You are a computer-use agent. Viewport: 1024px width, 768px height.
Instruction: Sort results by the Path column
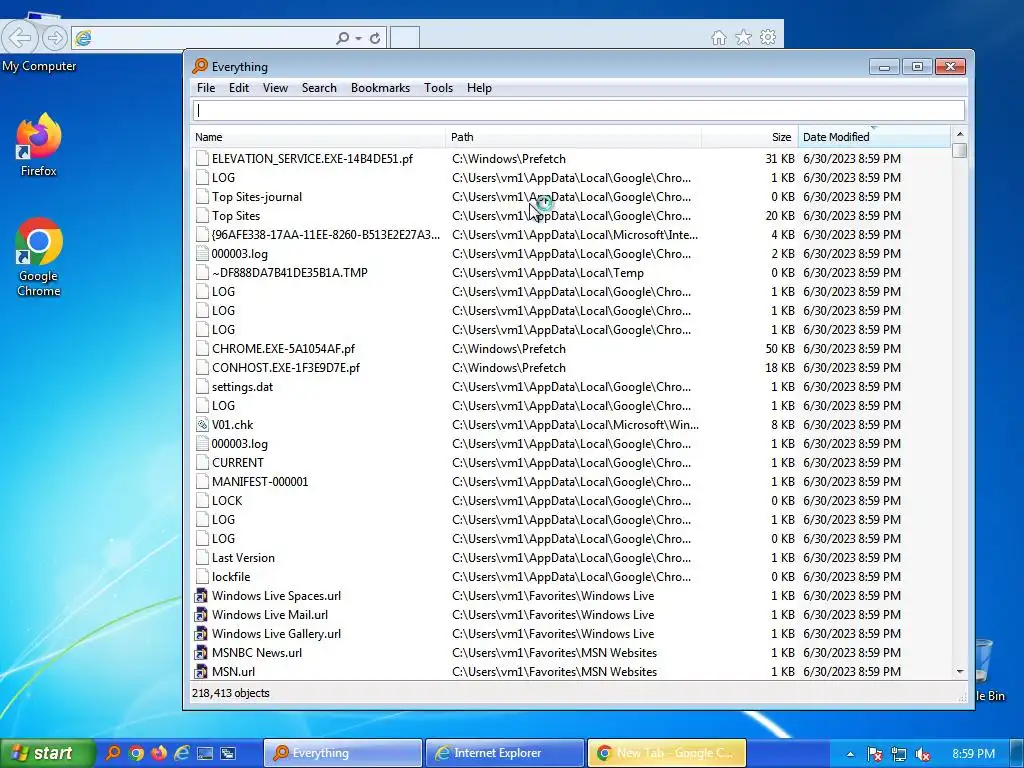click(574, 137)
